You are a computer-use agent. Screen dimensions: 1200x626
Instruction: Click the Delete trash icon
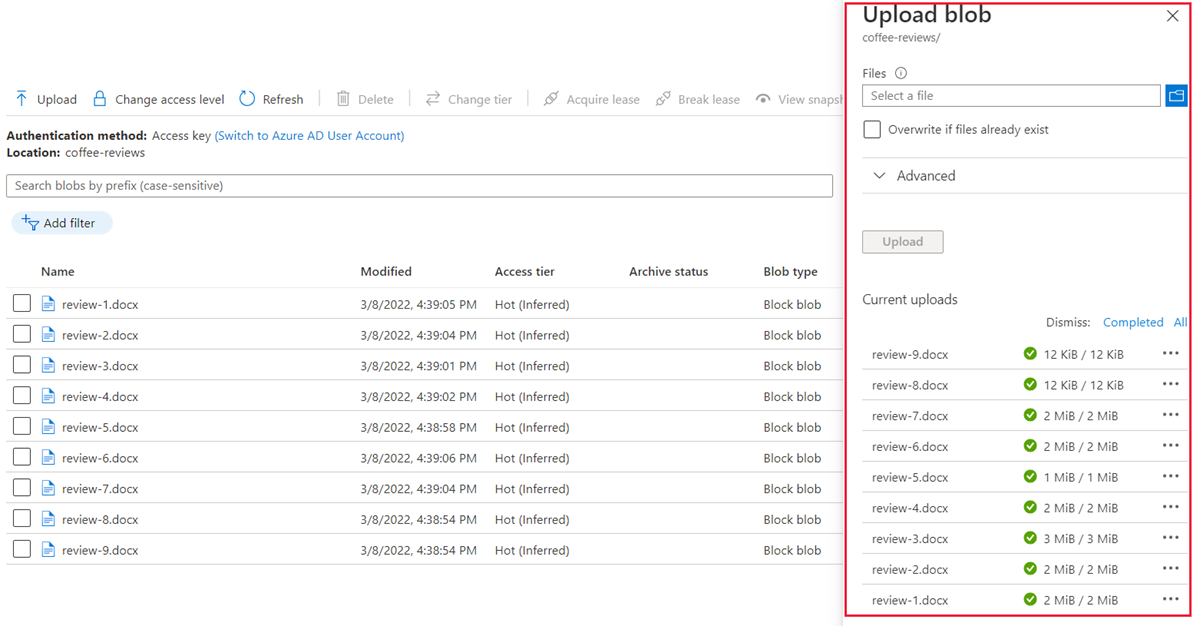click(343, 99)
